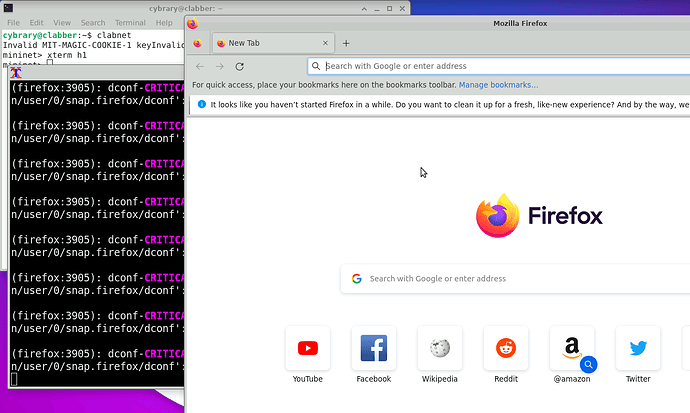Open the Twitter shortcut tile
The image size is (690, 413).
[x=638, y=348]
